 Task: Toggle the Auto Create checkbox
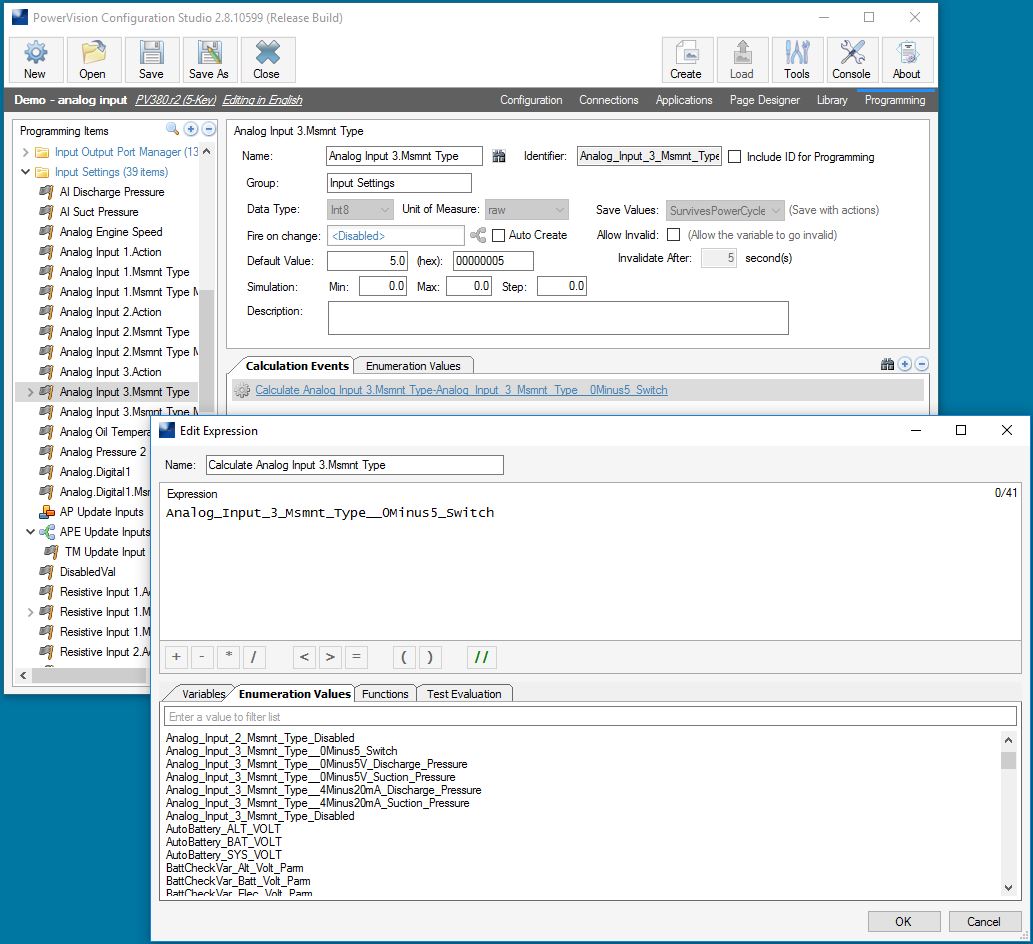[x=499, y=235]
